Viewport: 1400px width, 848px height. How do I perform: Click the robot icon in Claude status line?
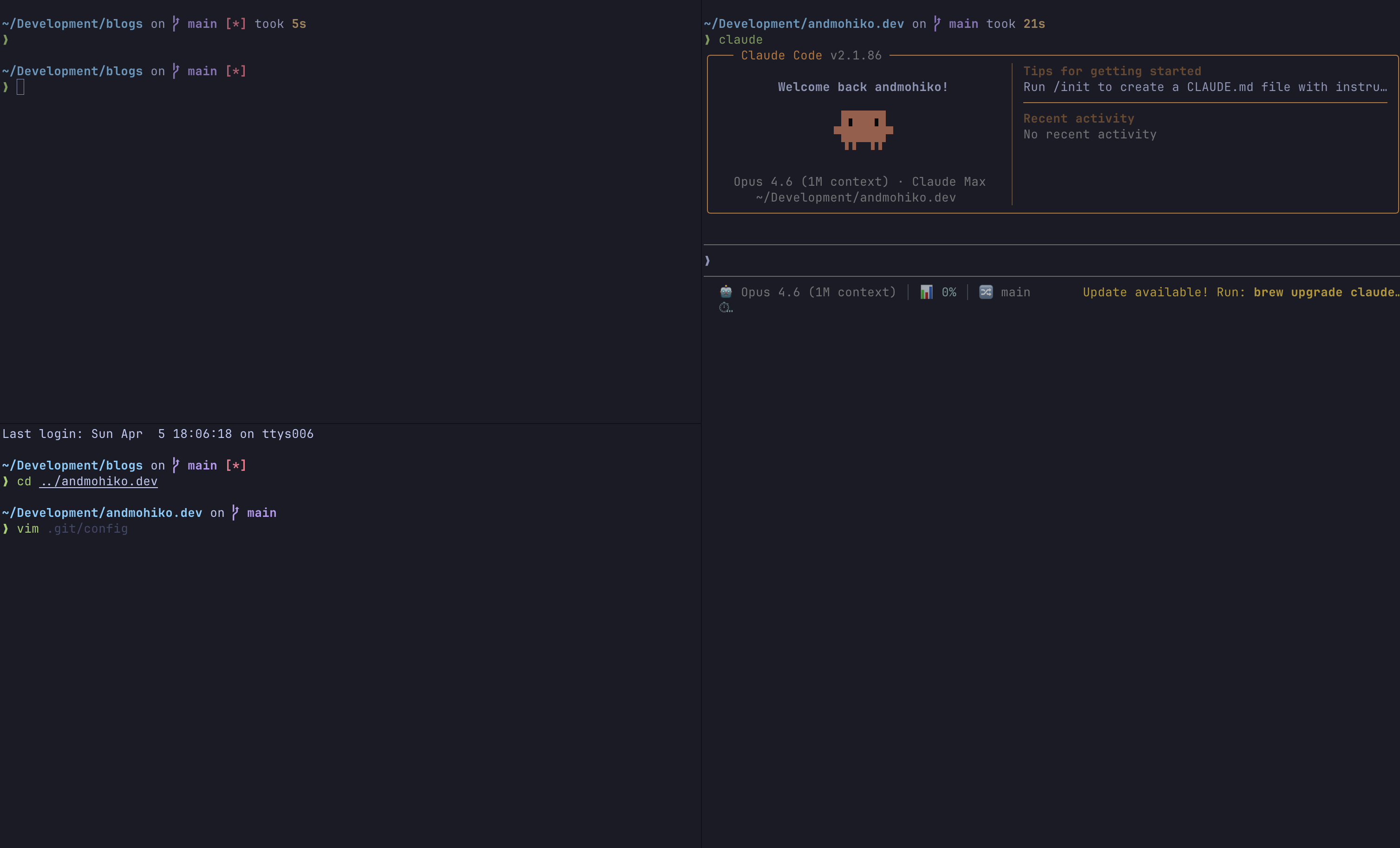click(726, 292)
